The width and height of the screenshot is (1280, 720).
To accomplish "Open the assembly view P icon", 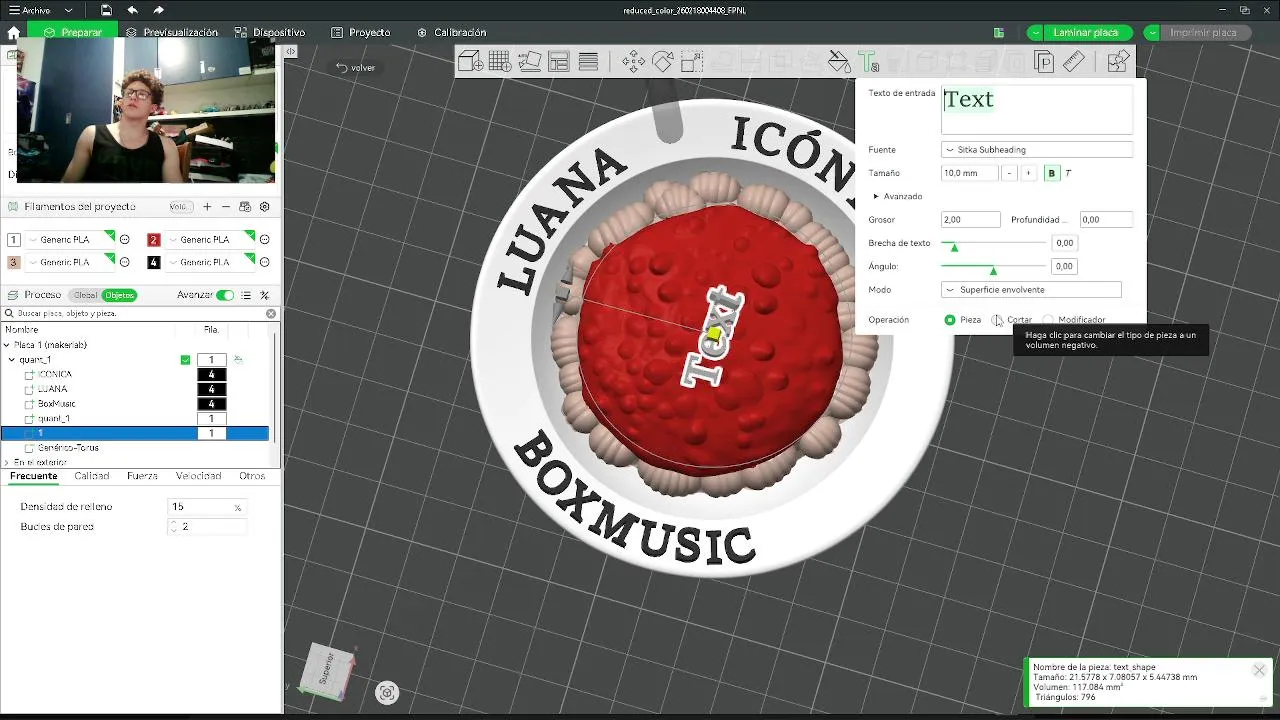I will (1044, 62).
